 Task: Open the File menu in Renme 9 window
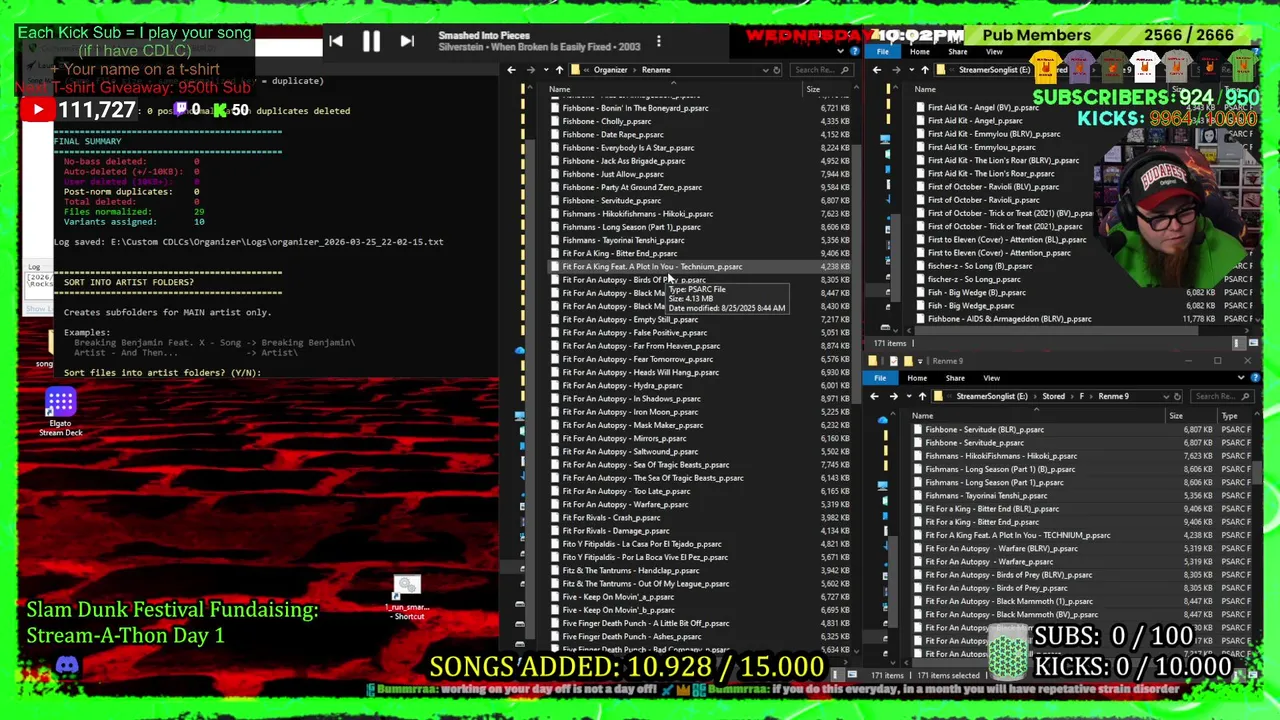point(880,378)
